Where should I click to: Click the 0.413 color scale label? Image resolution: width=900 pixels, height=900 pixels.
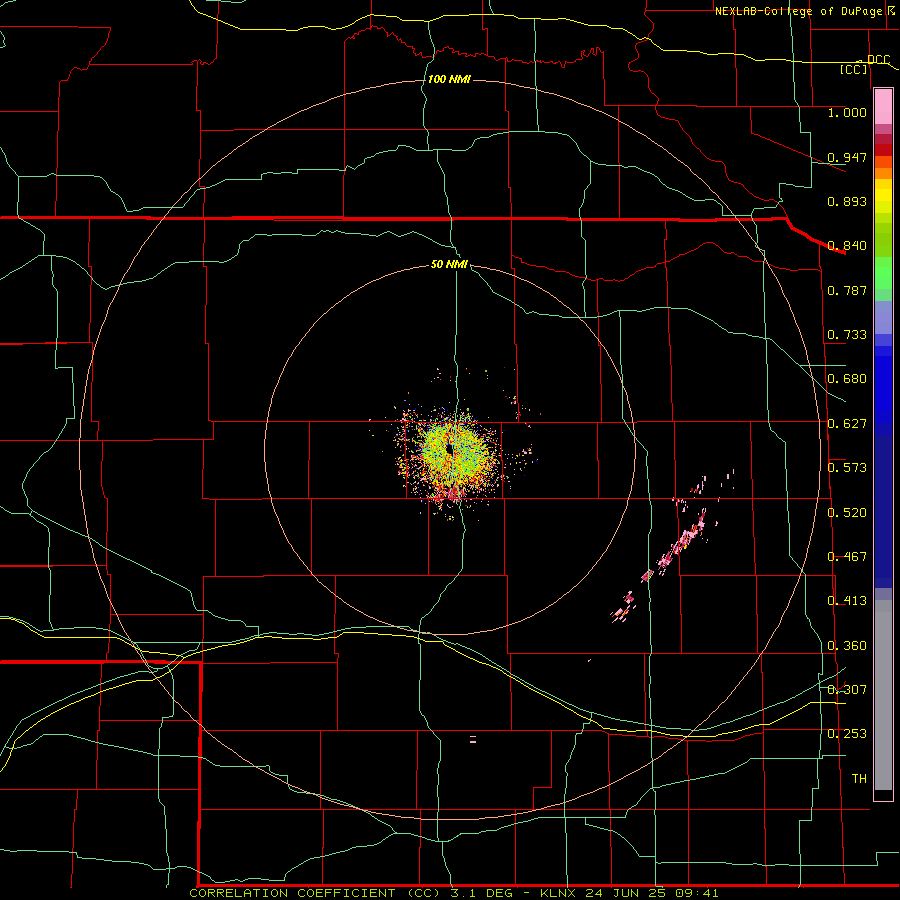click(847, 601)
